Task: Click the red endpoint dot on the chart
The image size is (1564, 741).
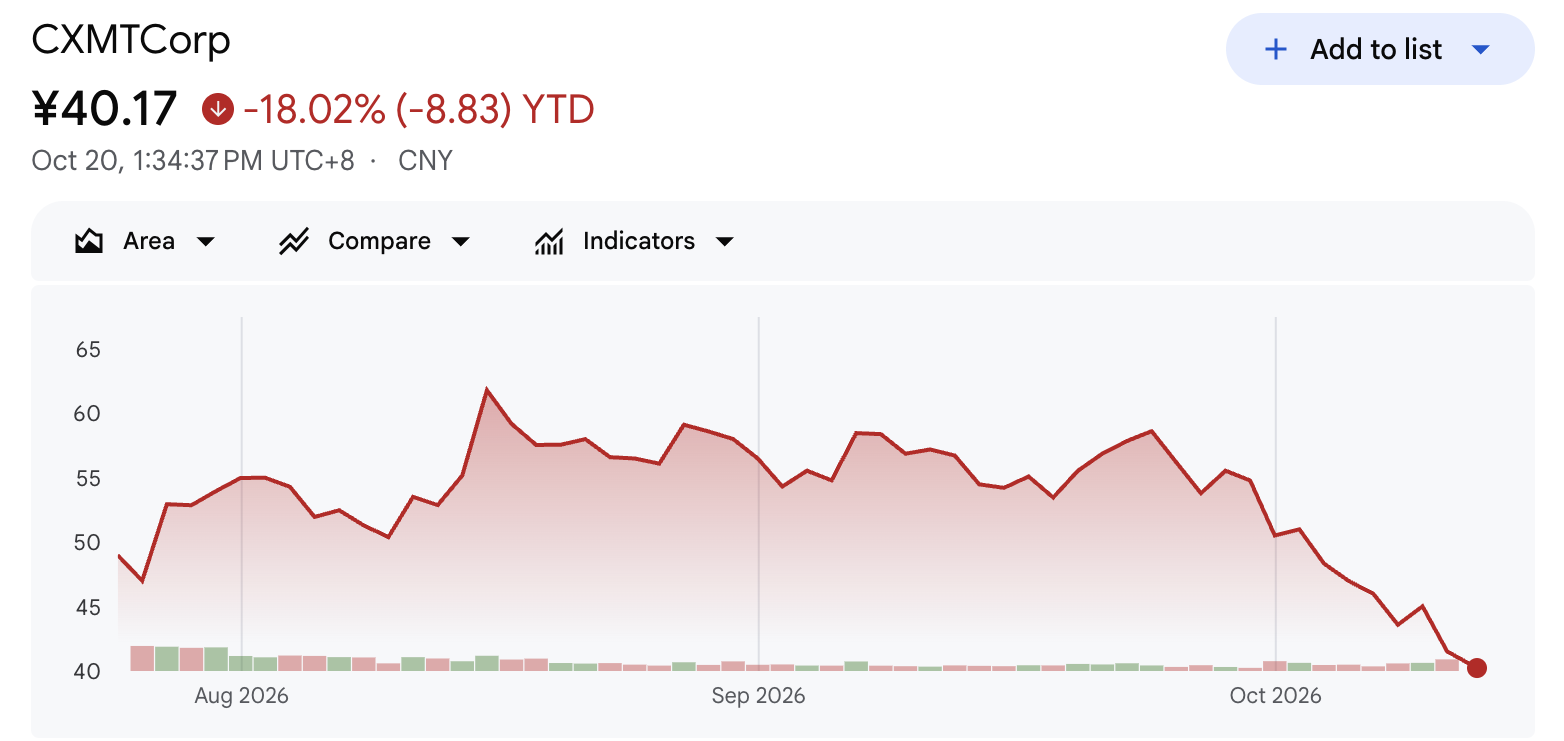Action: click(x=1477, y=668)
